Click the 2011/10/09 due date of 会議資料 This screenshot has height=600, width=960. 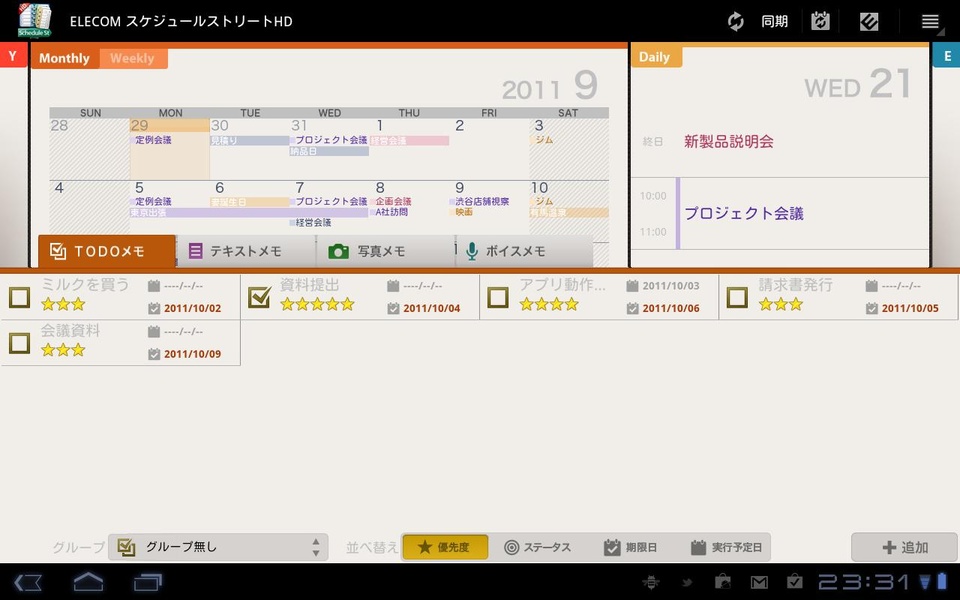click(x=192, y=354)
